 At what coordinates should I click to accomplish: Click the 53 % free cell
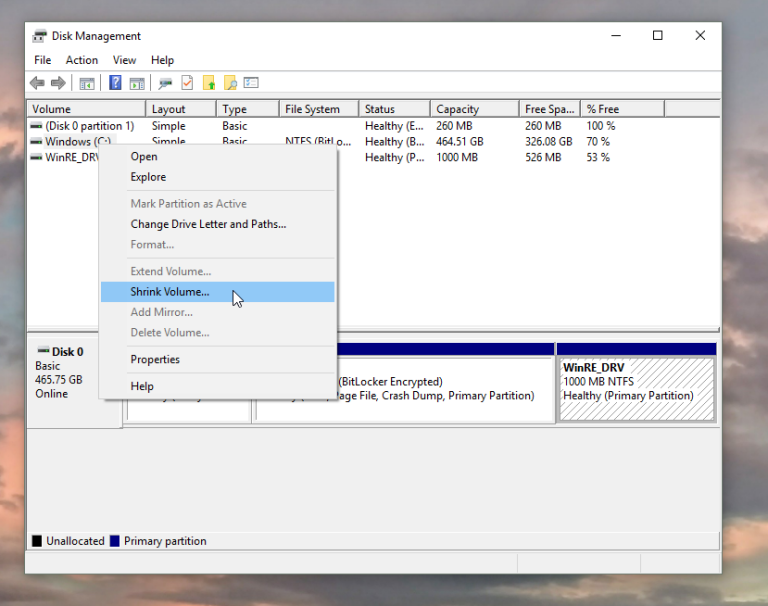pos(598,158)
